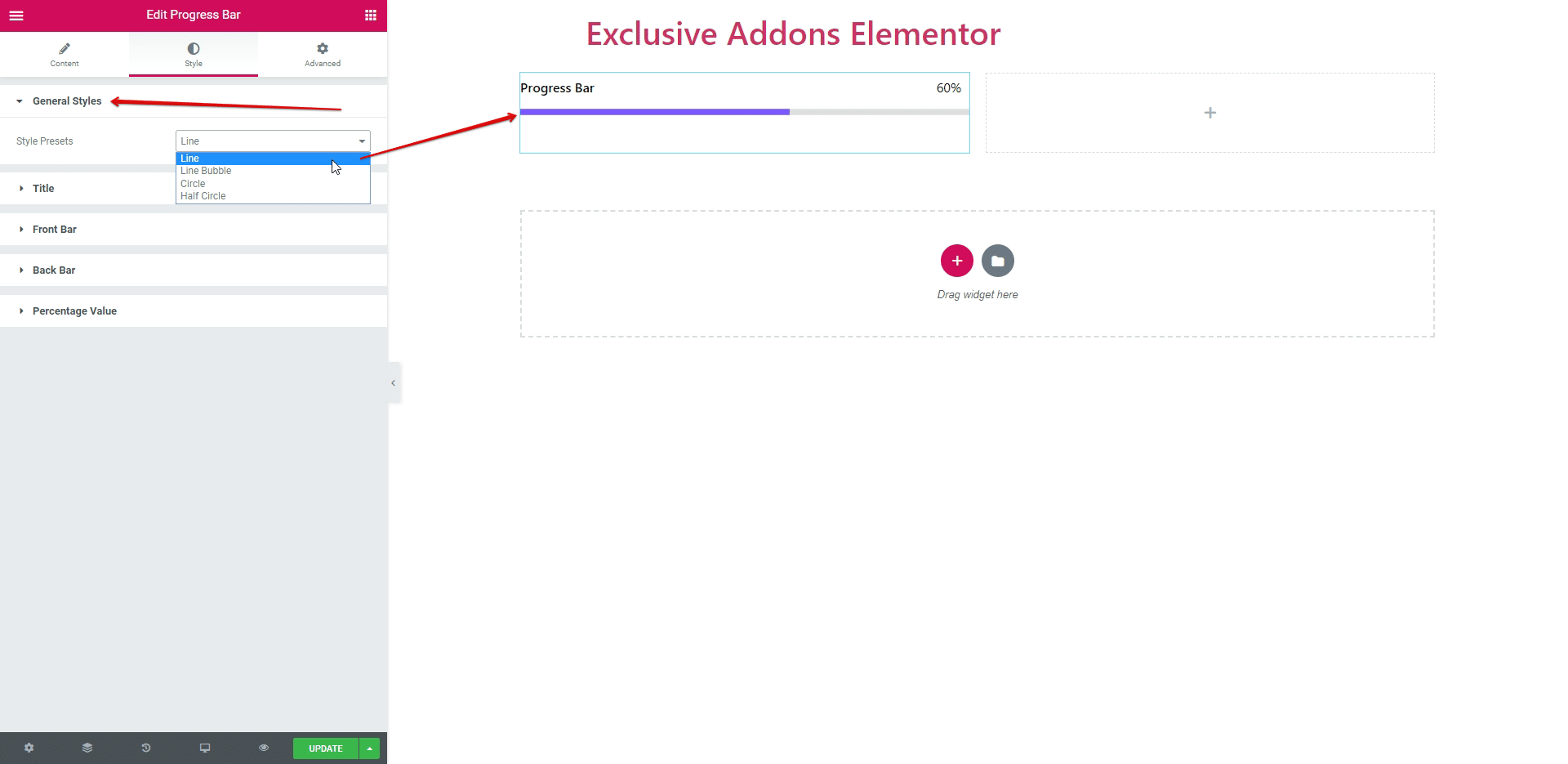Click the green UPDATE button
The image size is (1568, 764).
point(326,748)
